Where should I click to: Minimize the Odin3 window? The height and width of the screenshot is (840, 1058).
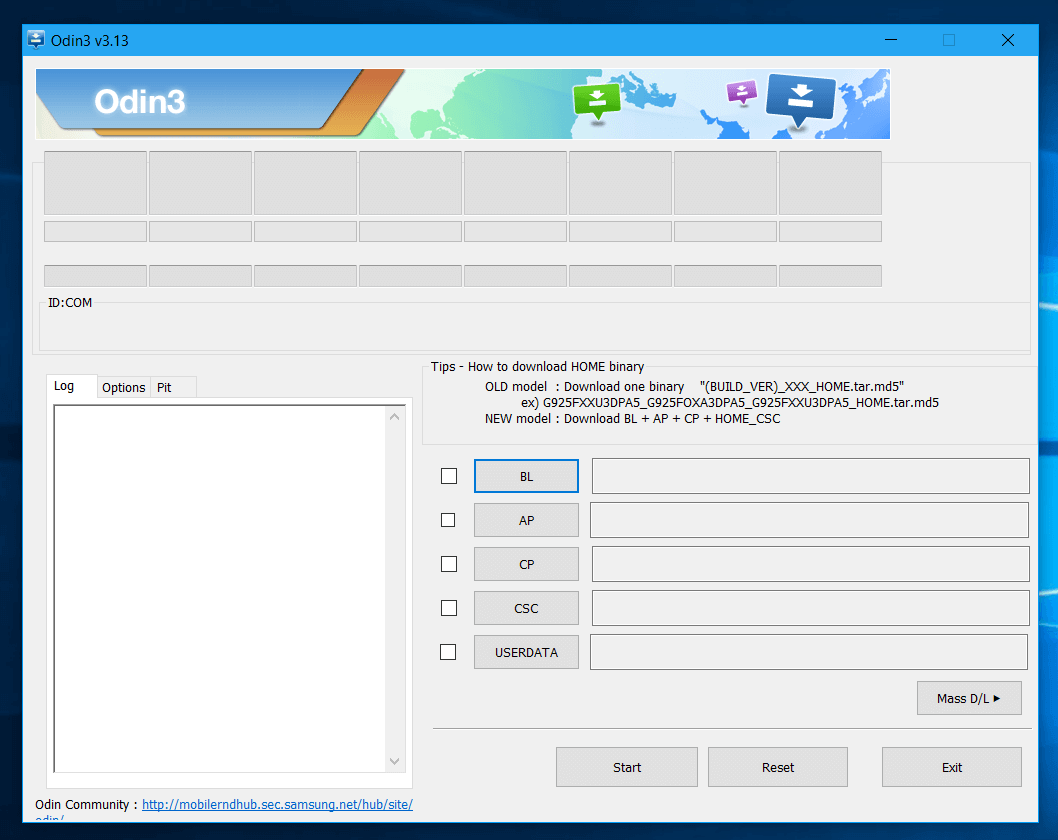891,40
